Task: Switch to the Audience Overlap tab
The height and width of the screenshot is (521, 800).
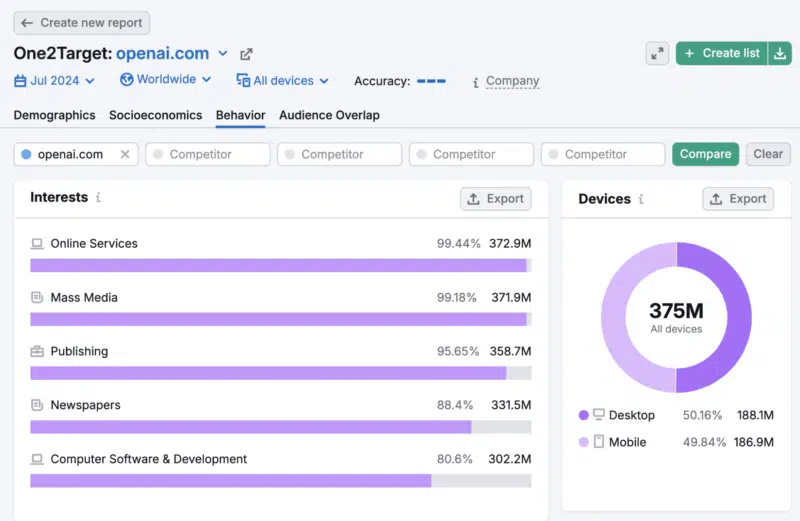Action: (x=329, y=115)
